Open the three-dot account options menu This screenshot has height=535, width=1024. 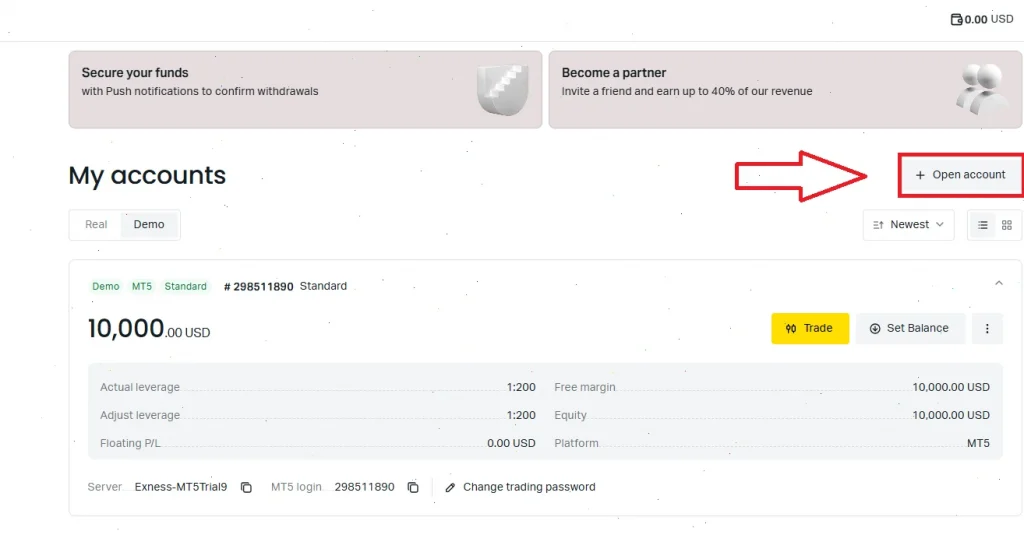click(x=987, y=329)
